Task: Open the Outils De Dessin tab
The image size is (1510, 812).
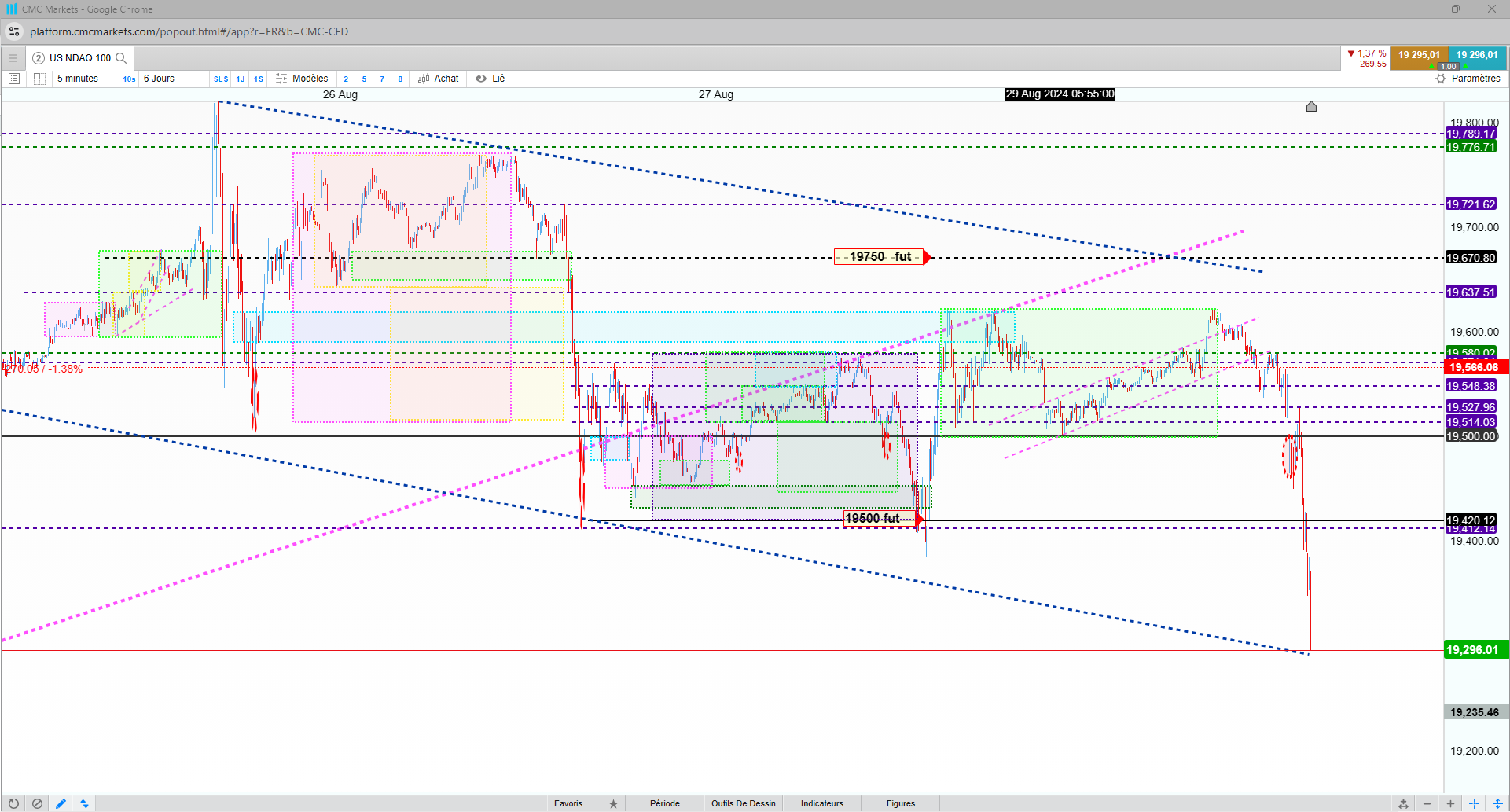Action: [x=743, y=803]
